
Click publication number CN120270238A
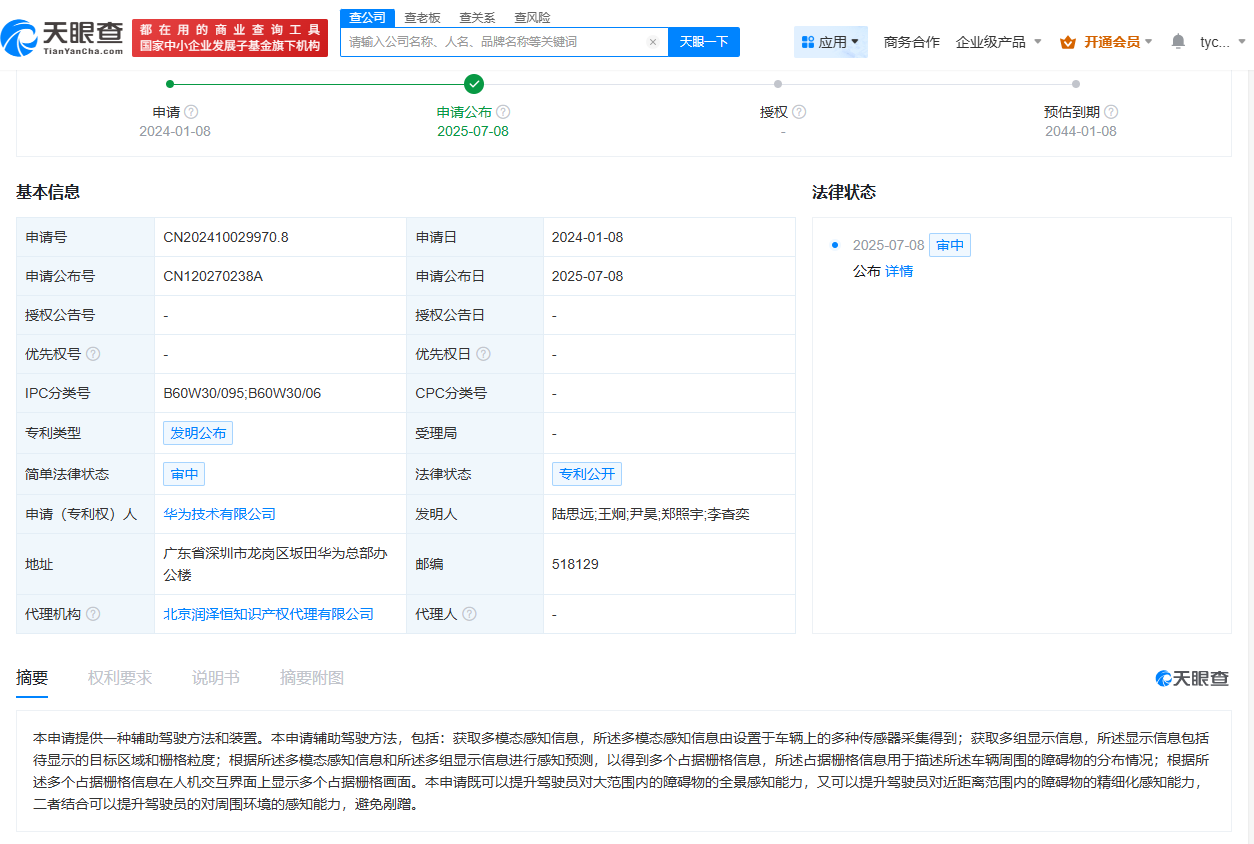[x=213, y=276]
